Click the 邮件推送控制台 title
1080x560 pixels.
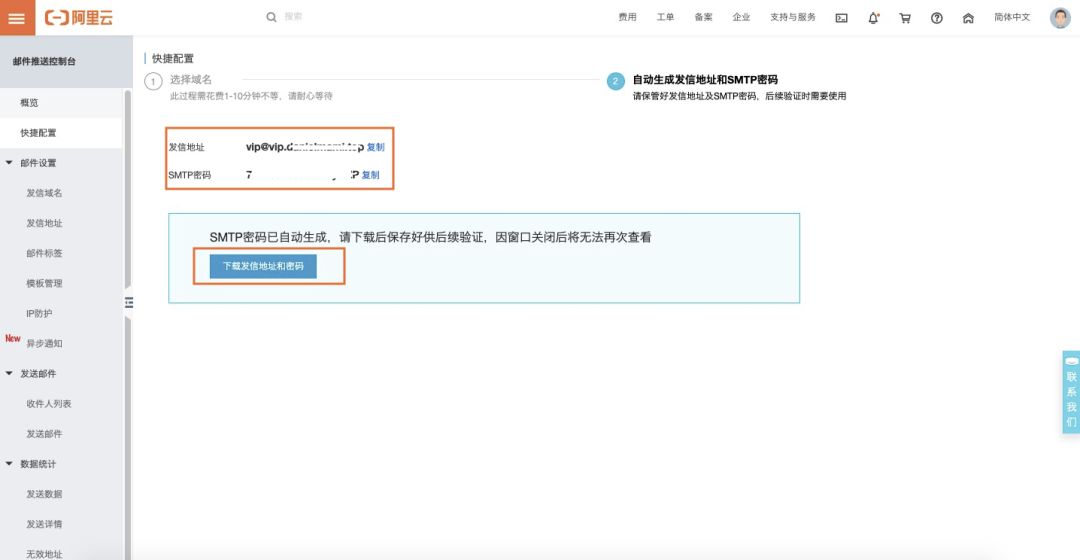pos(44,61)
